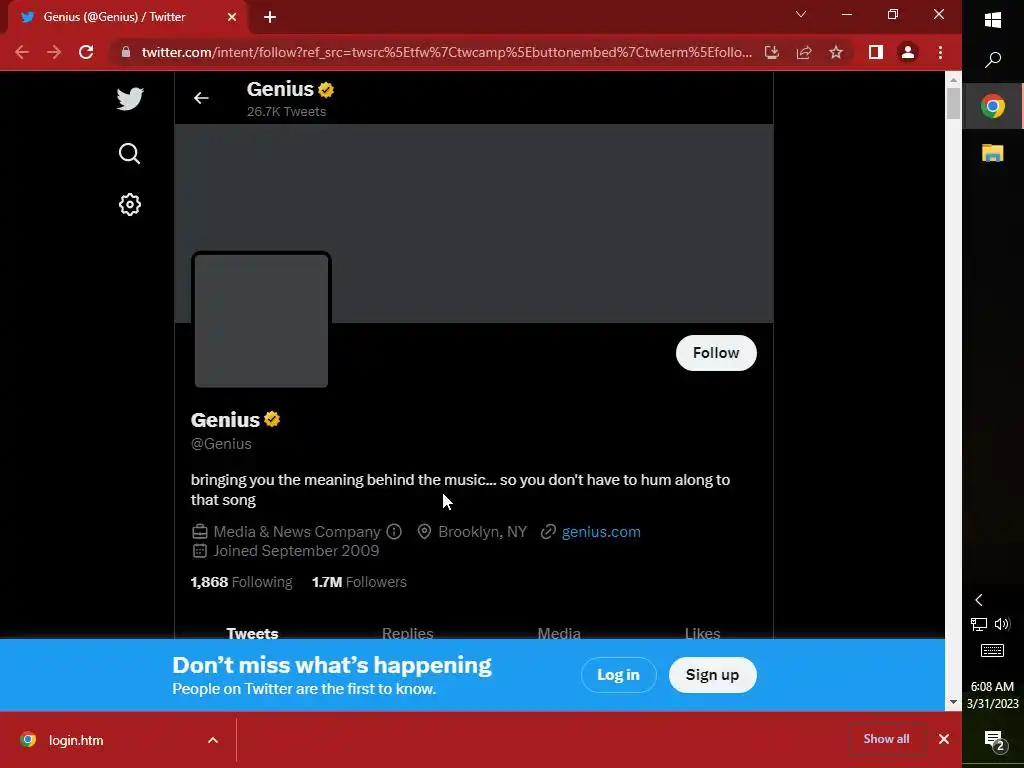This screenshot has width=1024, height=768.
Task: Click the install app icon in address bar
Action: (772, 52)
